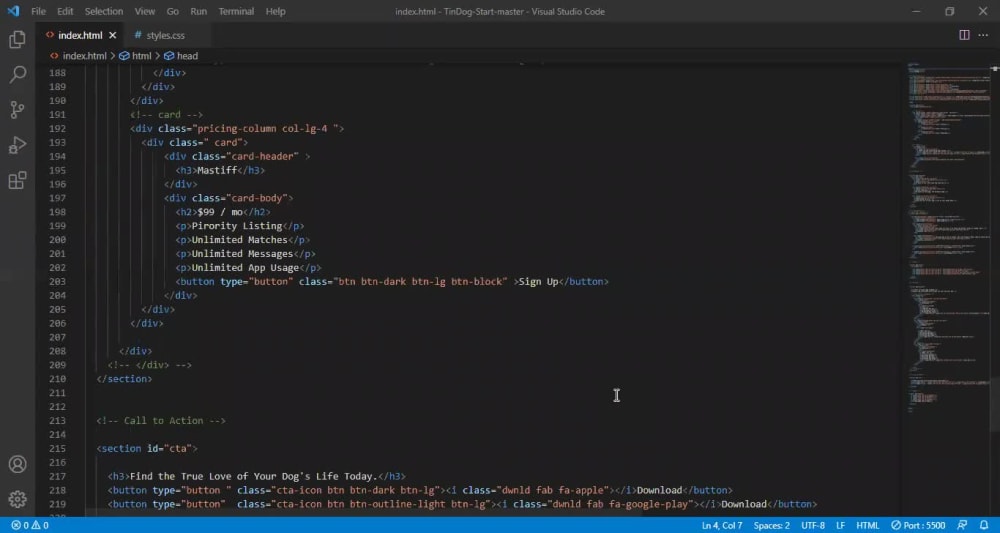Open the Edit menu
Screen dimensions: 1000x533
coord(65,11)
